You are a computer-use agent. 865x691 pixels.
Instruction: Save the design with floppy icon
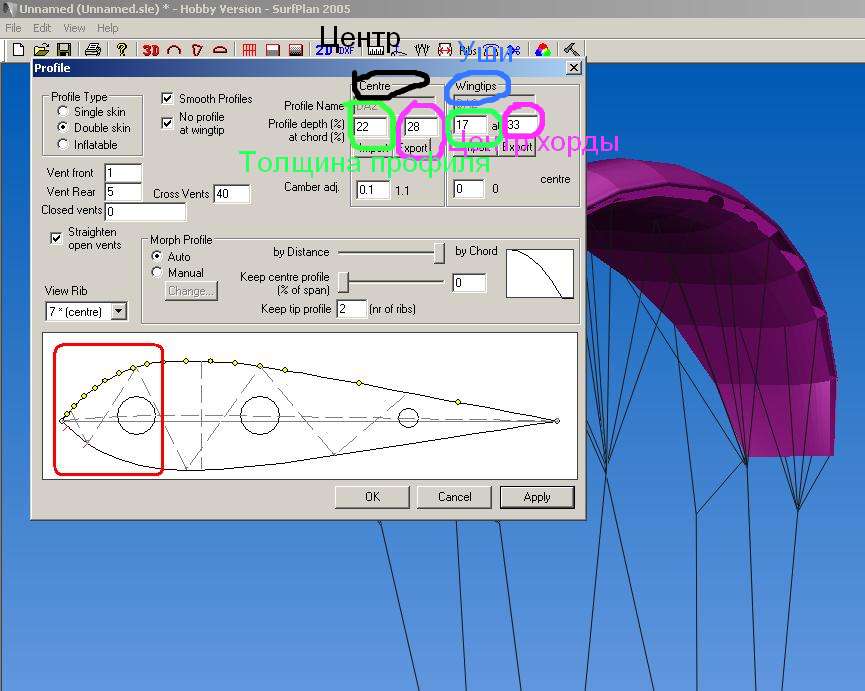click(x=63, y=49)
